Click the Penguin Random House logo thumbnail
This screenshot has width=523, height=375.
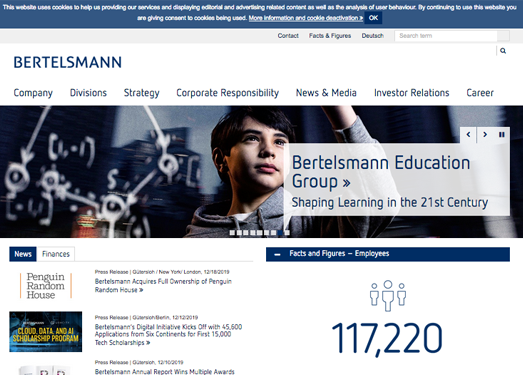(x=46, y=286)
